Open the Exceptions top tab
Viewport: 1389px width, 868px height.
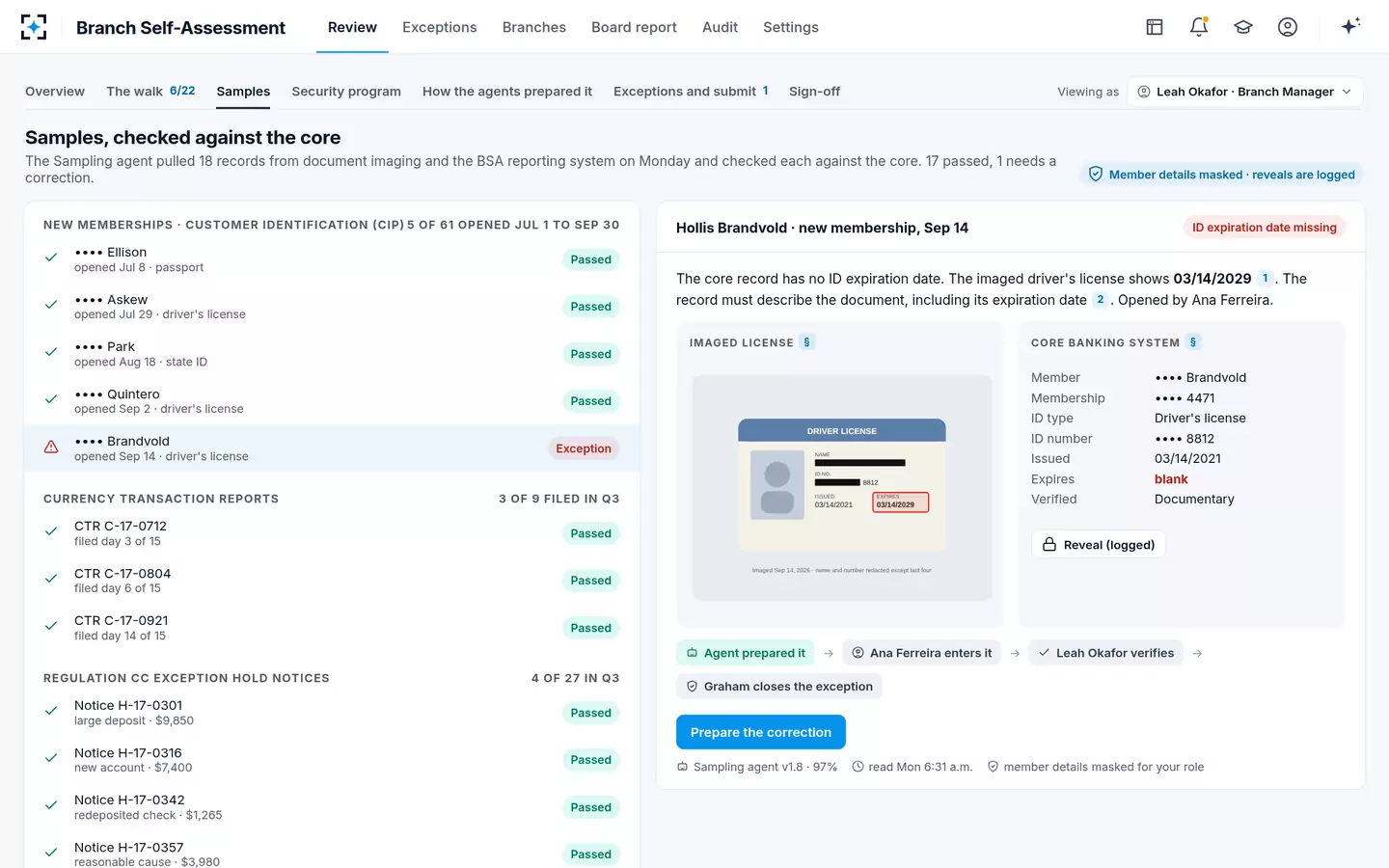tap(439, 27)
